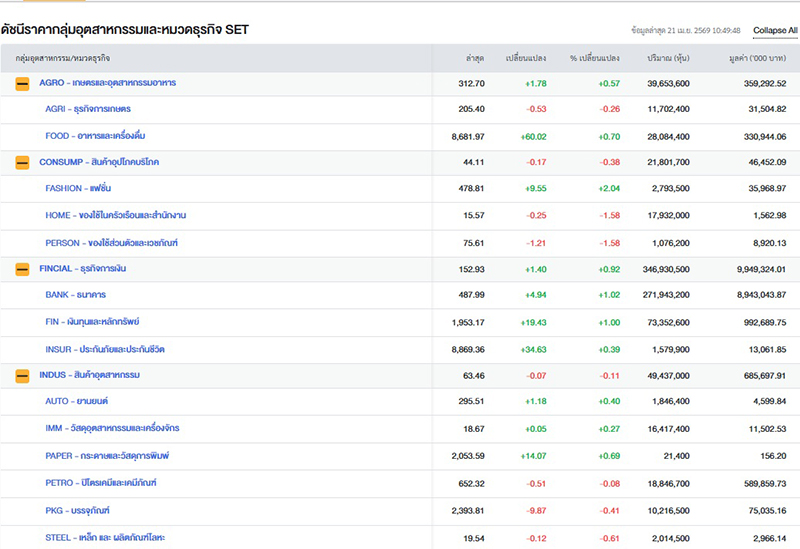Viewport: 800px width, 549px height.
Task: Open BANK sector link
Action: point(76,295)
